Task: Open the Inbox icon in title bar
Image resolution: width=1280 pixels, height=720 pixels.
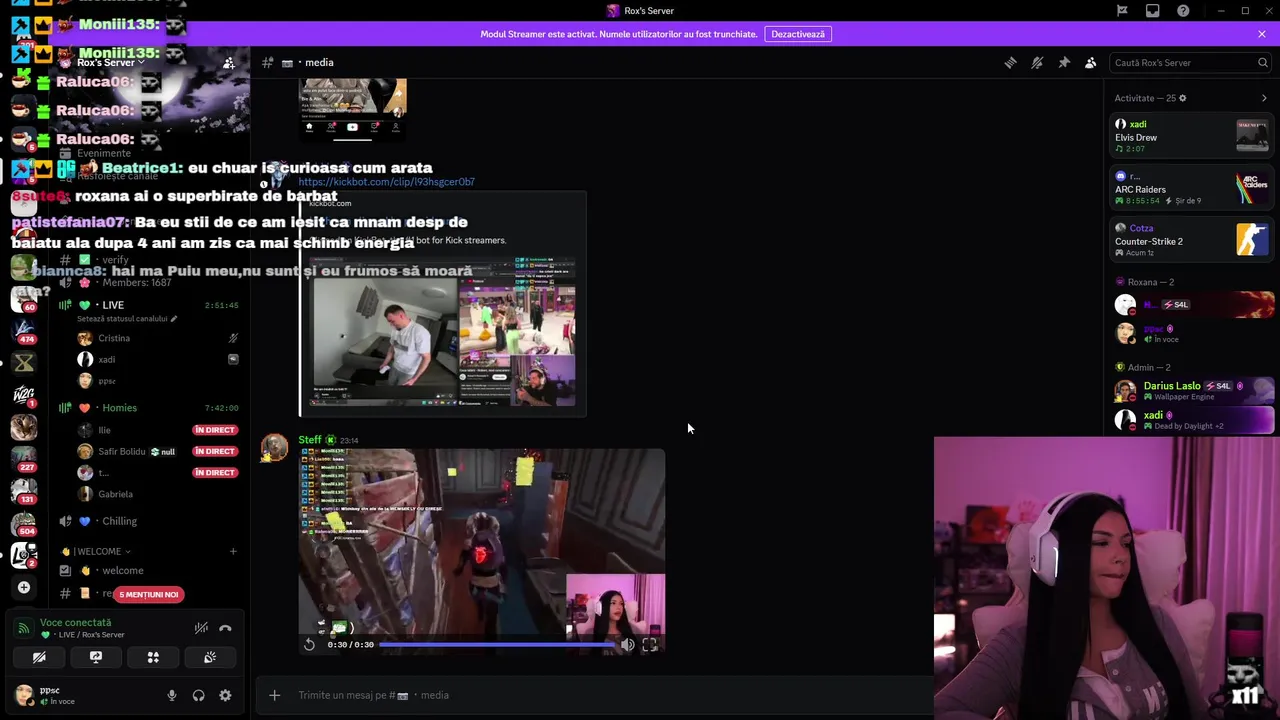Action: [x=1153, y=11]
